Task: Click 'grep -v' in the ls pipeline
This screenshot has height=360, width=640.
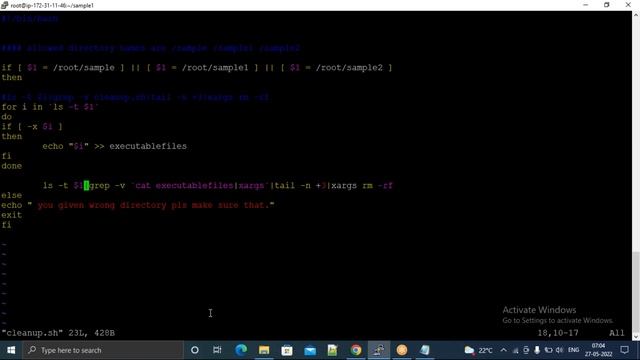Action: coord(107,185)
